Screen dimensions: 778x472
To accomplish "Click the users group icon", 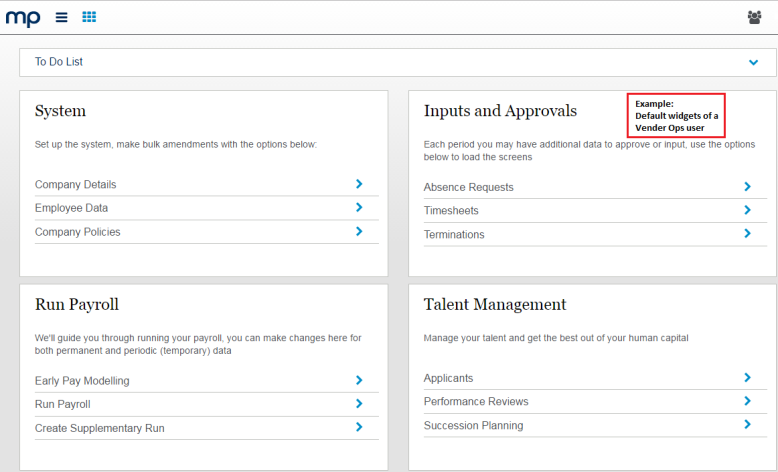I will click(754, 17).
